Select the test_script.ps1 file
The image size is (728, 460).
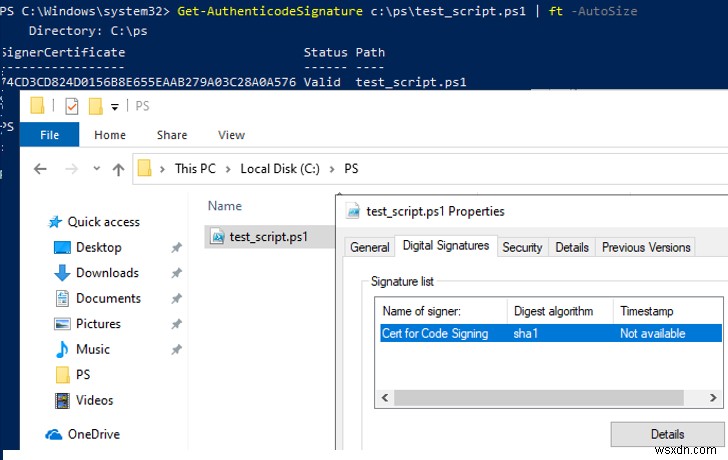[x=269, y=237]
